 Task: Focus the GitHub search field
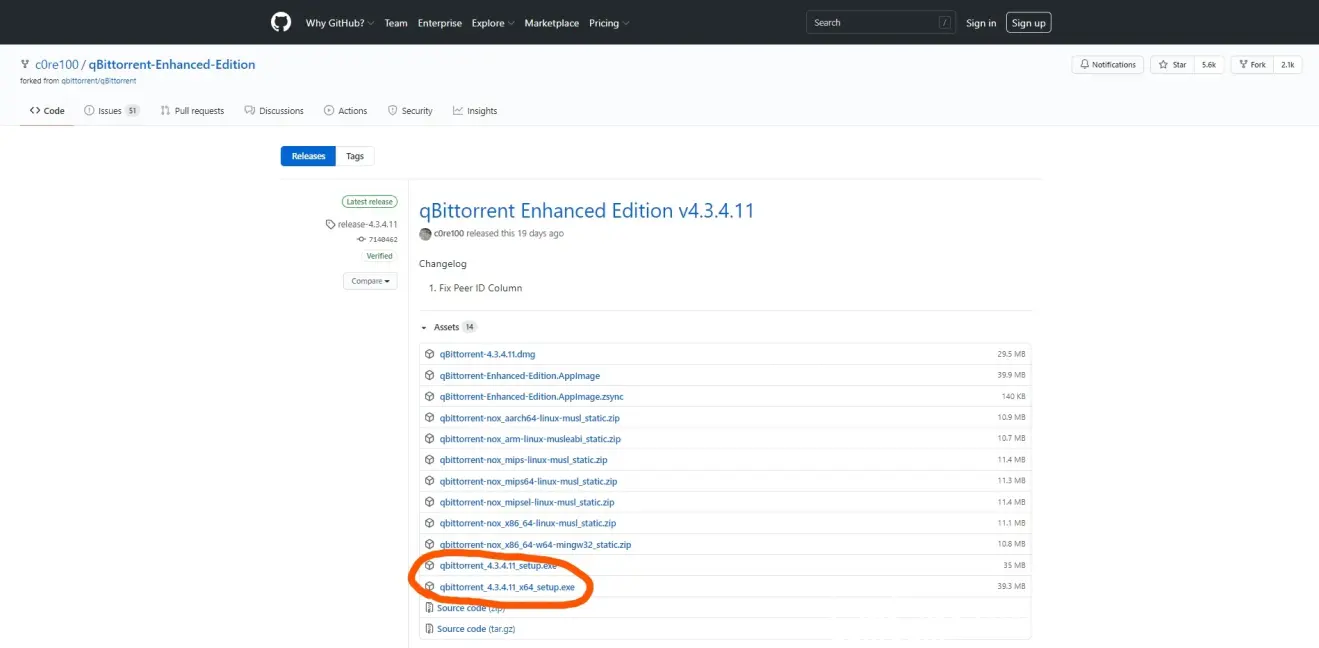[x=880, y=22]
